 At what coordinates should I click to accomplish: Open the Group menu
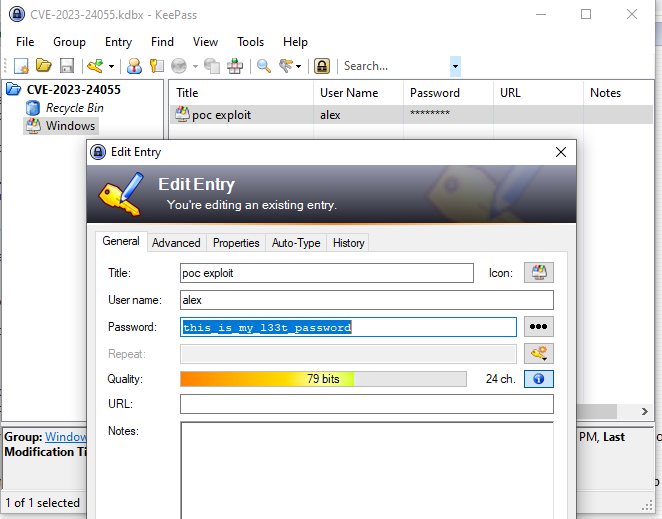tap(69, 42)
